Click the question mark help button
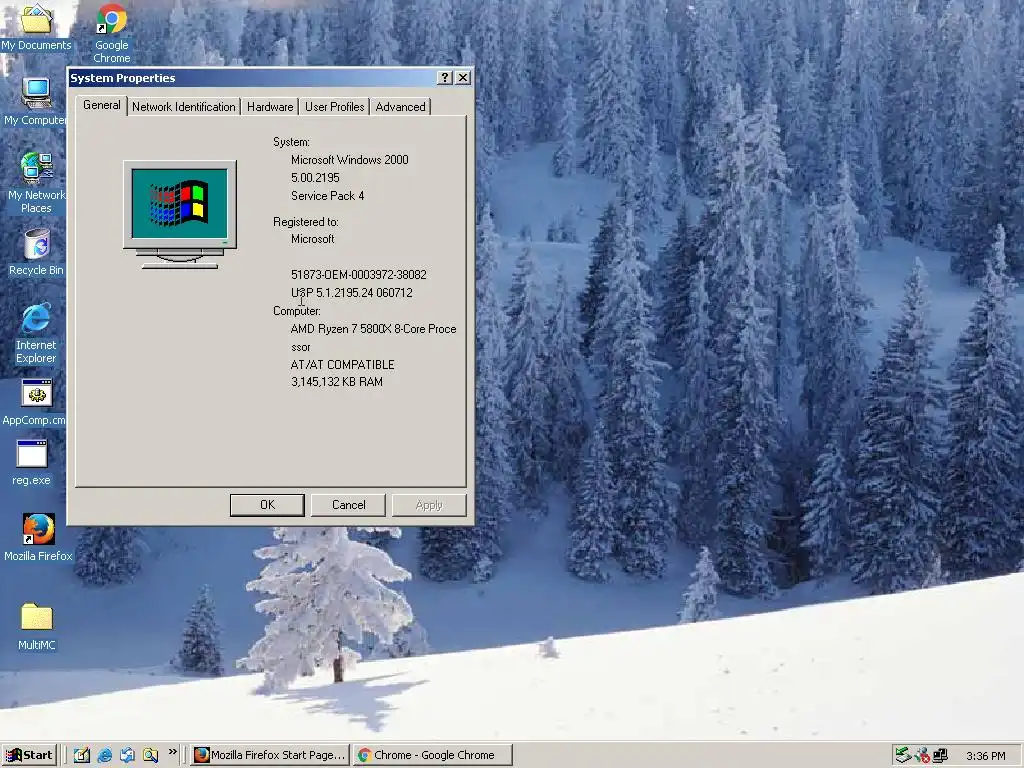The width and height of the screenshot is (1024, 768). (444, 78)
